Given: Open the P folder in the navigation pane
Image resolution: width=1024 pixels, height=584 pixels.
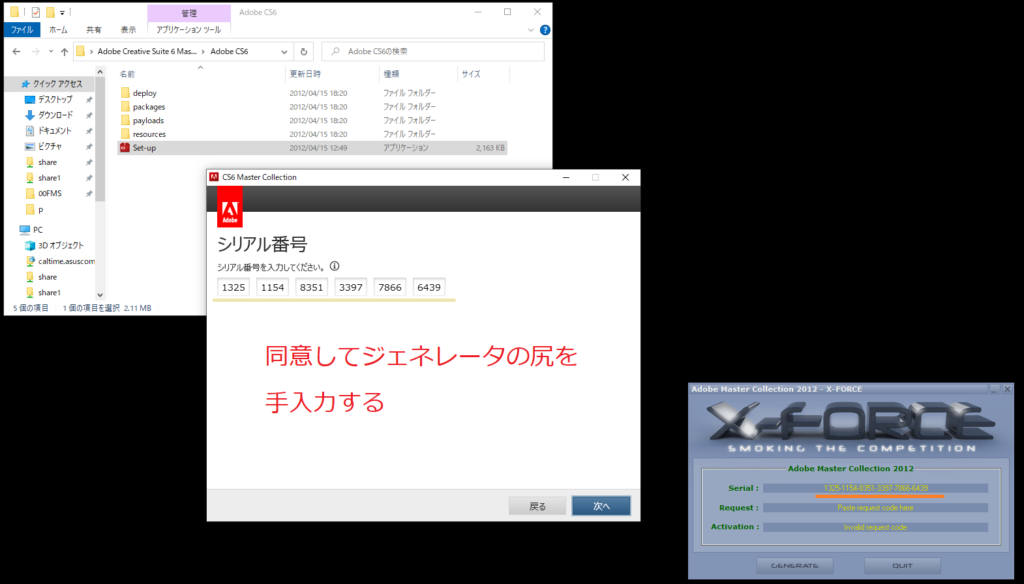Looking at the screenshot, I should point(40,210).
